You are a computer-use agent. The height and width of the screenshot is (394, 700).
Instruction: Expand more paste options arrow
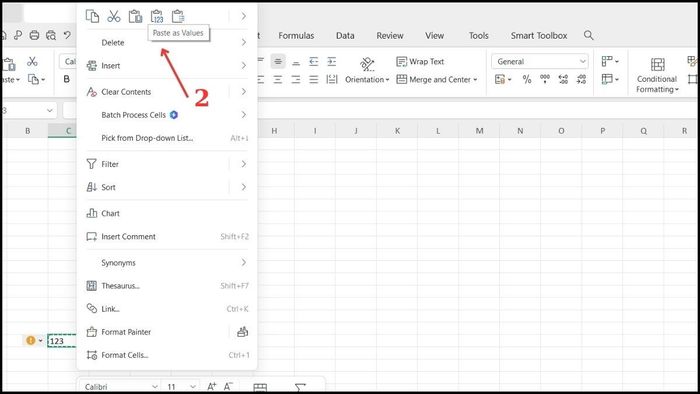tap(243, 16)
